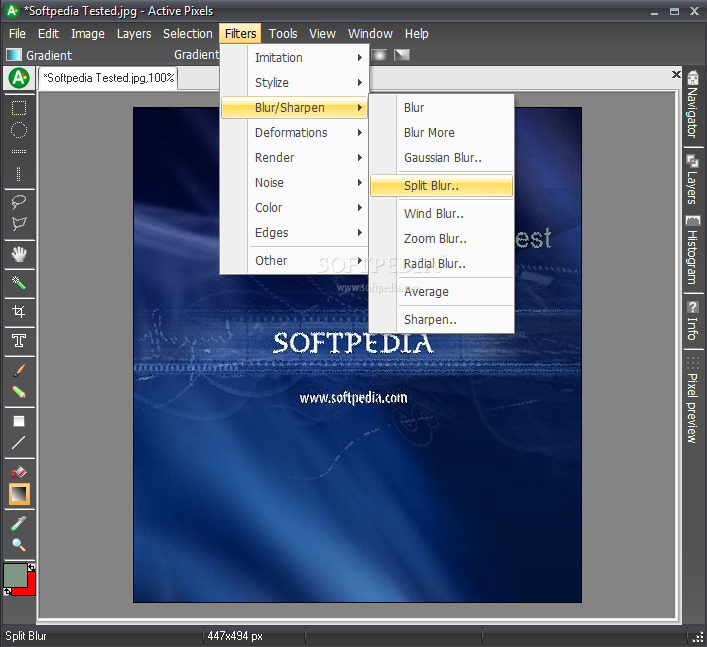Expand the Render filters submenu
The height and width of the screenshot is (647, 707).
(294, 158)
